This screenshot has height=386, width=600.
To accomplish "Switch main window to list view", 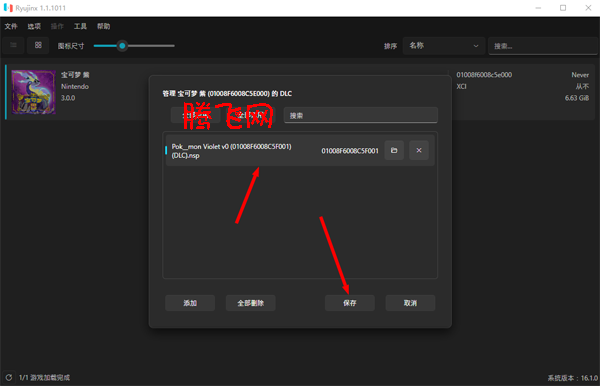I will 13,46.
